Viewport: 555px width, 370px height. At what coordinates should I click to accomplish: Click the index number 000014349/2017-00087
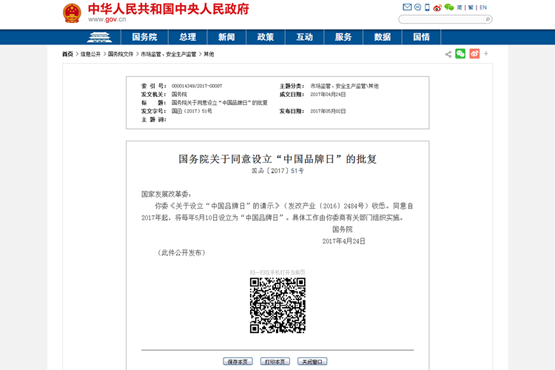click(x=197, y=86)
